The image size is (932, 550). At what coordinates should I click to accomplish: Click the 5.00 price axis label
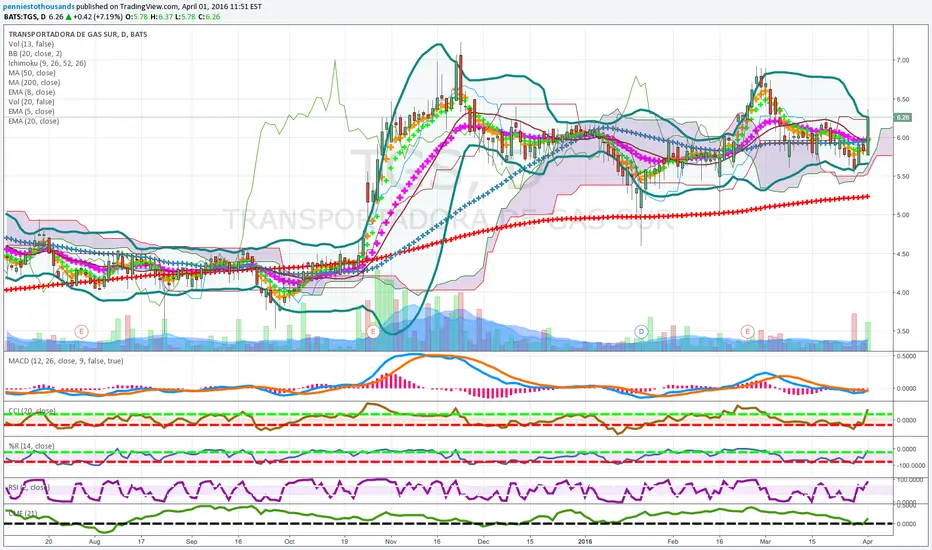pos(902,215)
